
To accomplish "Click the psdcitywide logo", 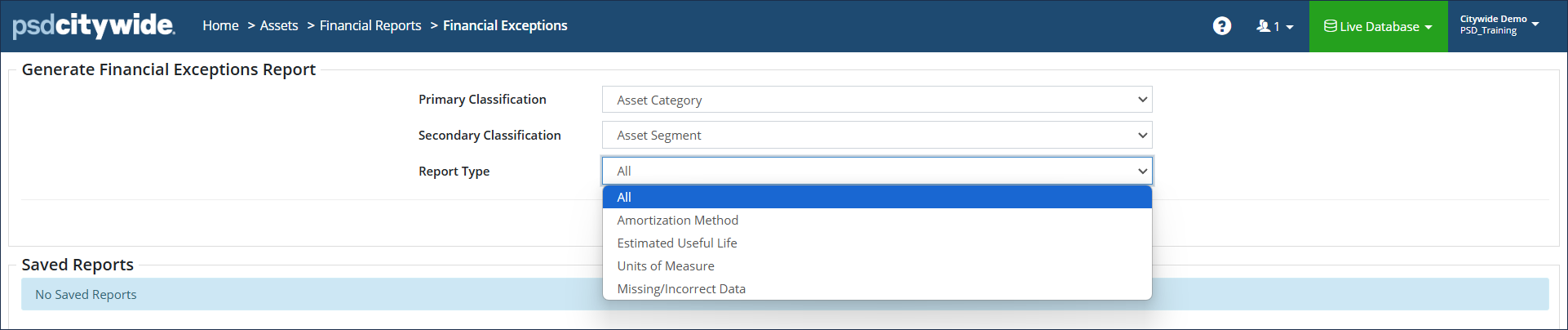I will pos(94,25).
